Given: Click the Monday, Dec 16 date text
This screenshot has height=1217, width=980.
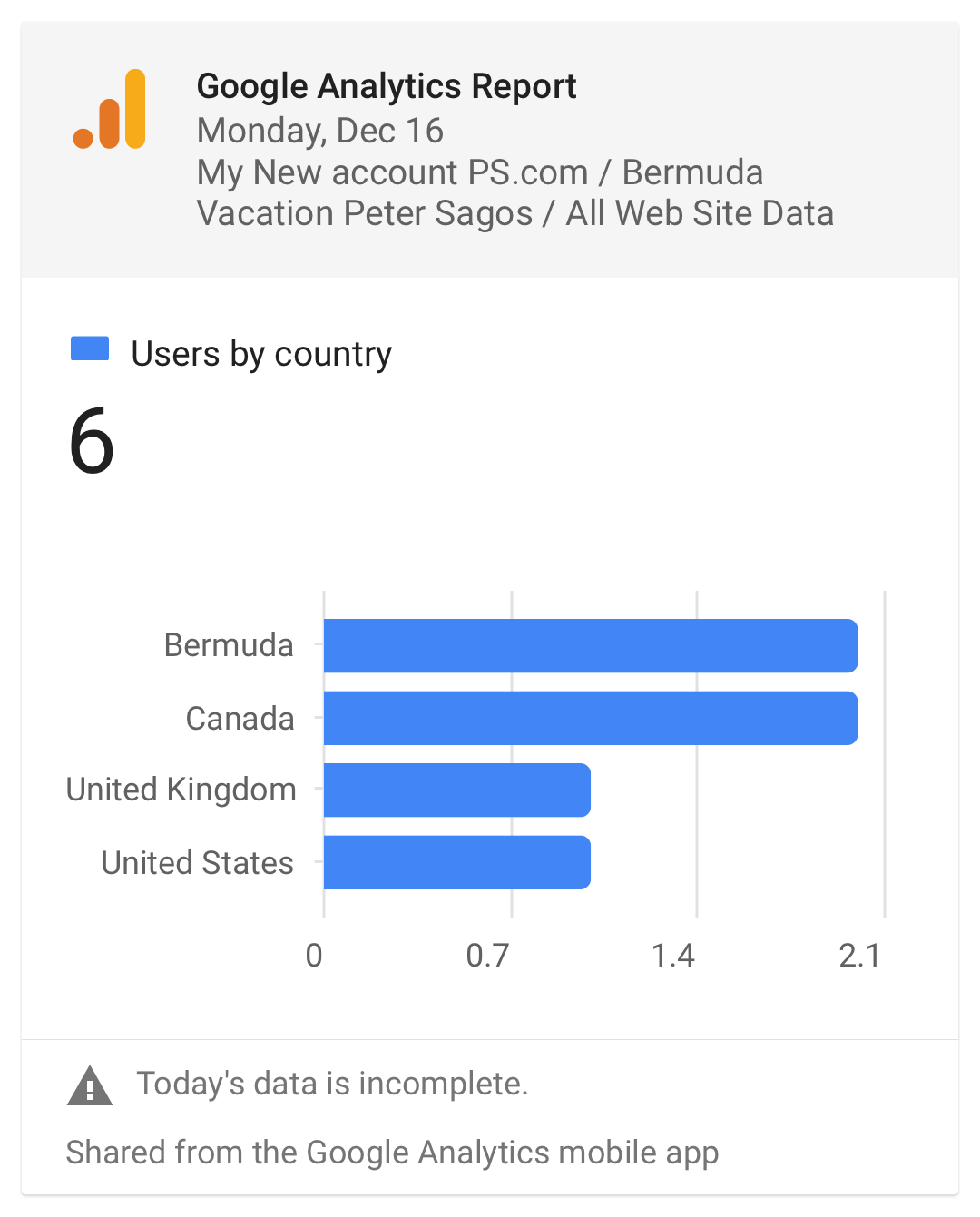Looking at the screenshot, I should (320, 131).
